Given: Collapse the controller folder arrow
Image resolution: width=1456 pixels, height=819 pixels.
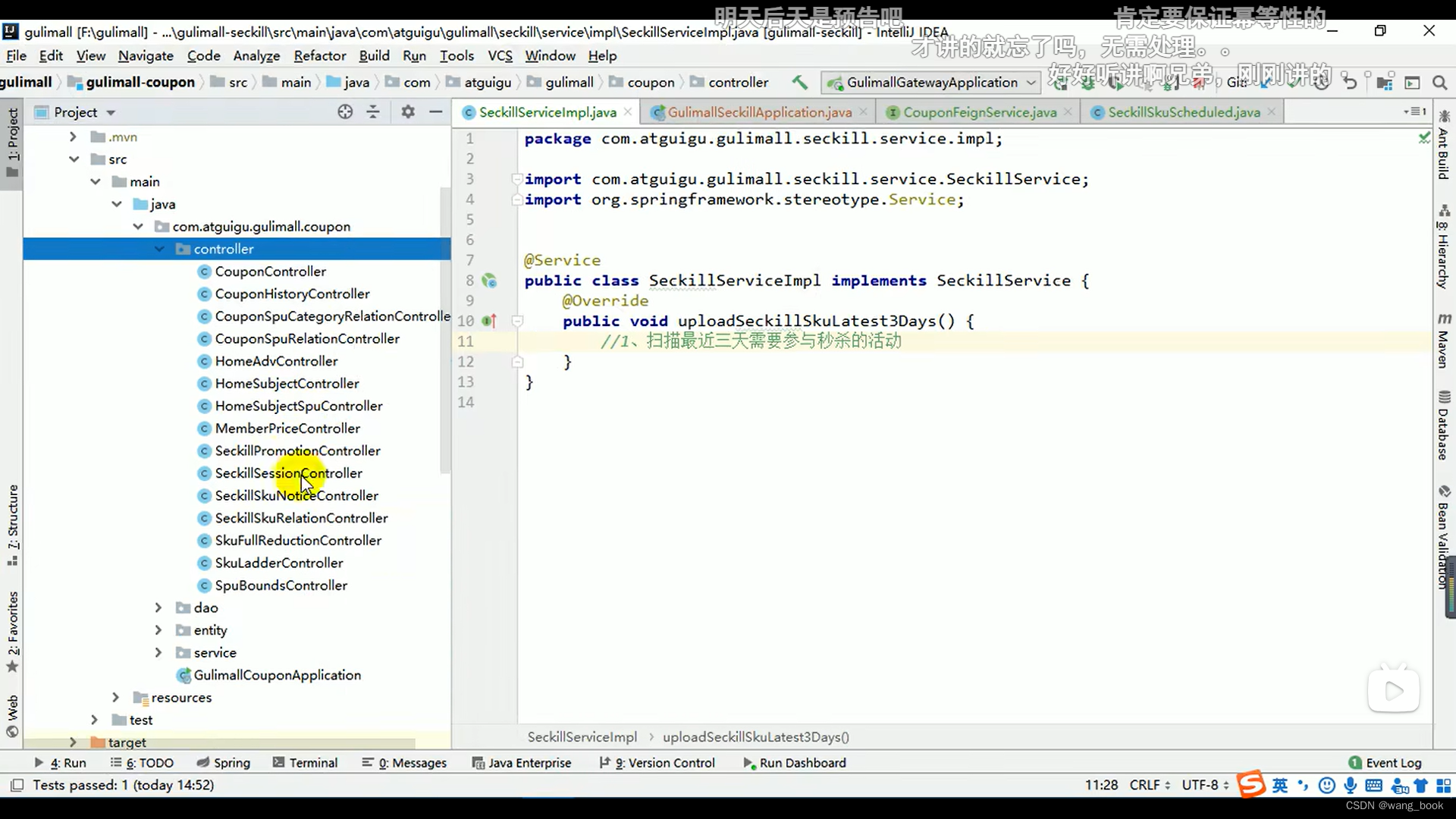Looking at the screenshot, I should coord(159,249).
